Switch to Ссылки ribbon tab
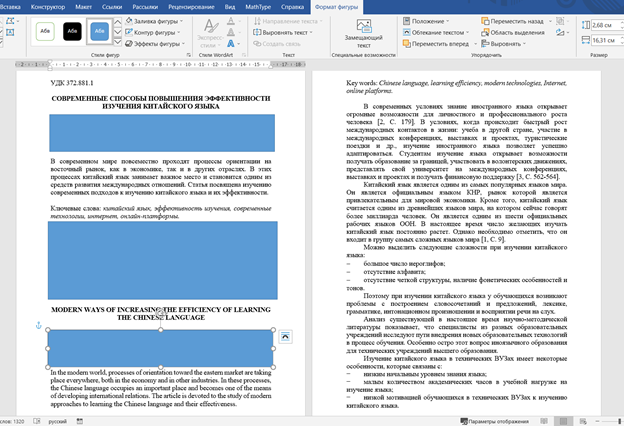624x426 pixels. point(112,7)
